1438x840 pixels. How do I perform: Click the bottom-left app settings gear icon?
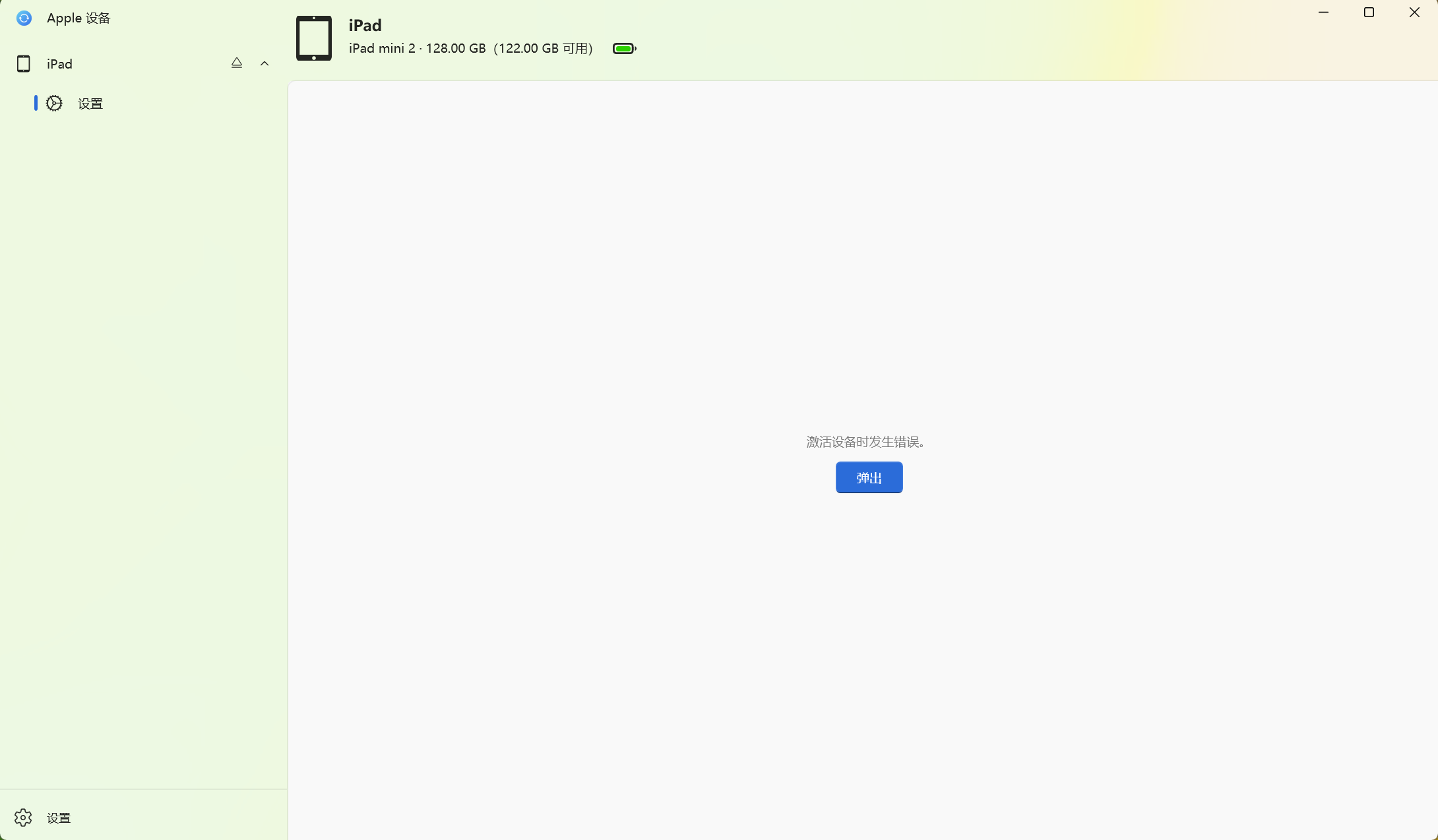(23, 818)
